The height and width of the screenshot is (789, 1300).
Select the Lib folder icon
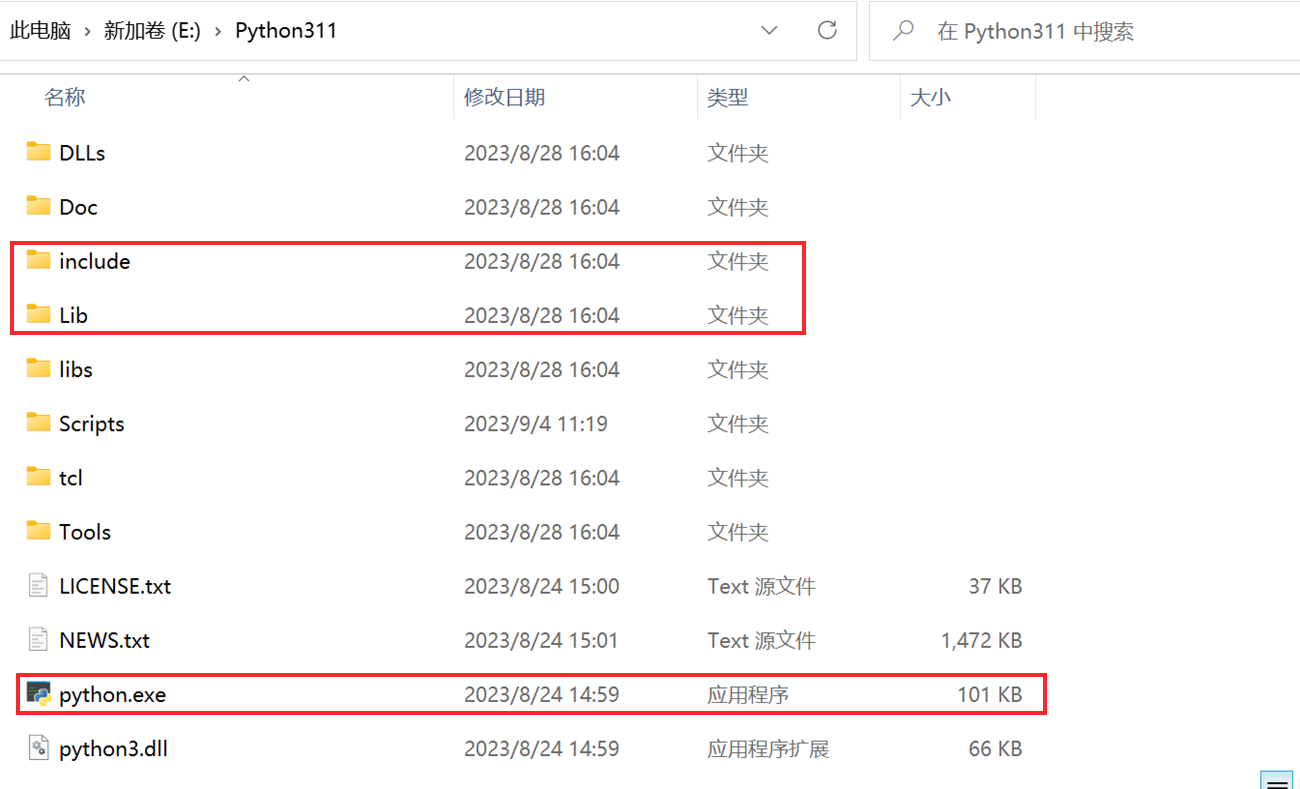pyautogui.click(x=38, y=314)
